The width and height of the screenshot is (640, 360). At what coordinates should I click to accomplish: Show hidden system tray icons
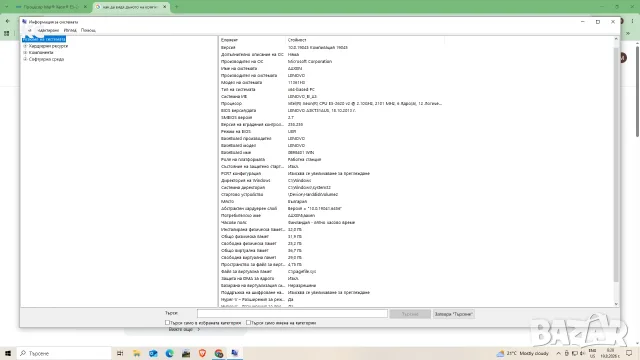pos(558,353)
